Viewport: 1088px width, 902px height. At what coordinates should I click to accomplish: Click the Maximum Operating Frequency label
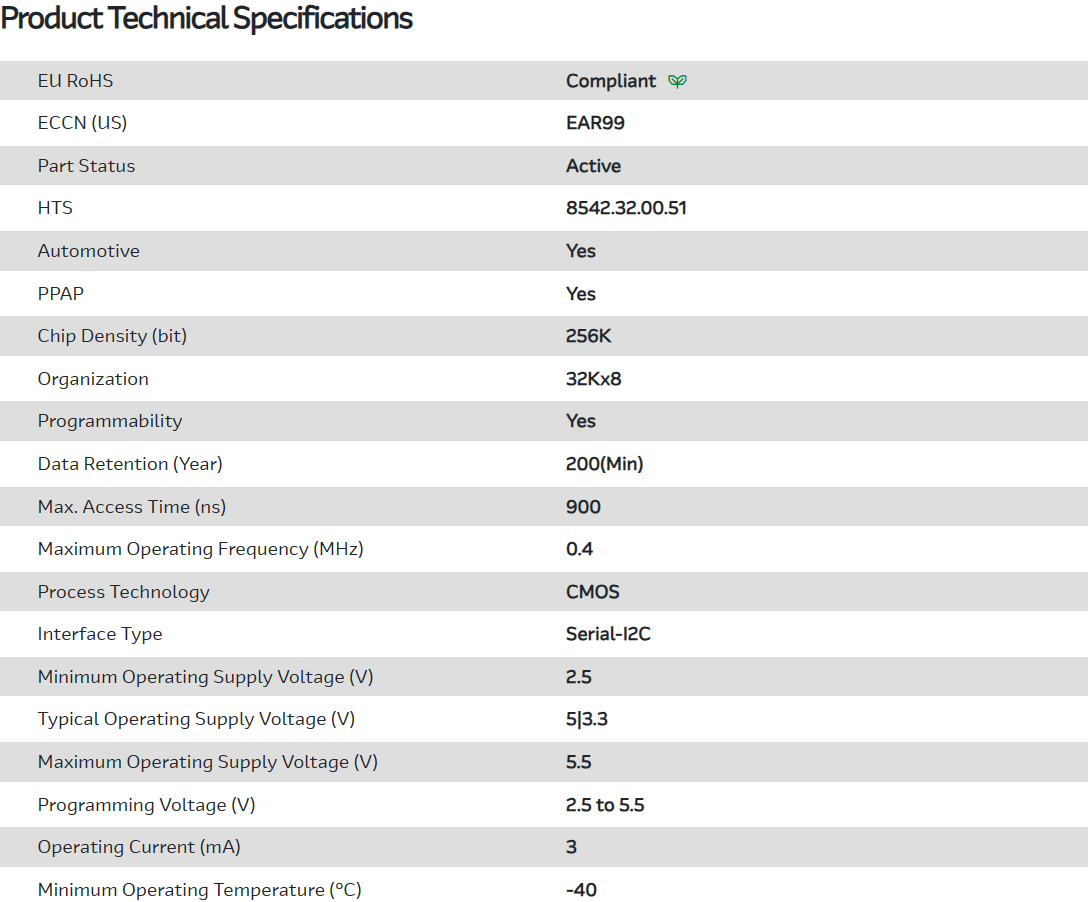coord(200,549)
